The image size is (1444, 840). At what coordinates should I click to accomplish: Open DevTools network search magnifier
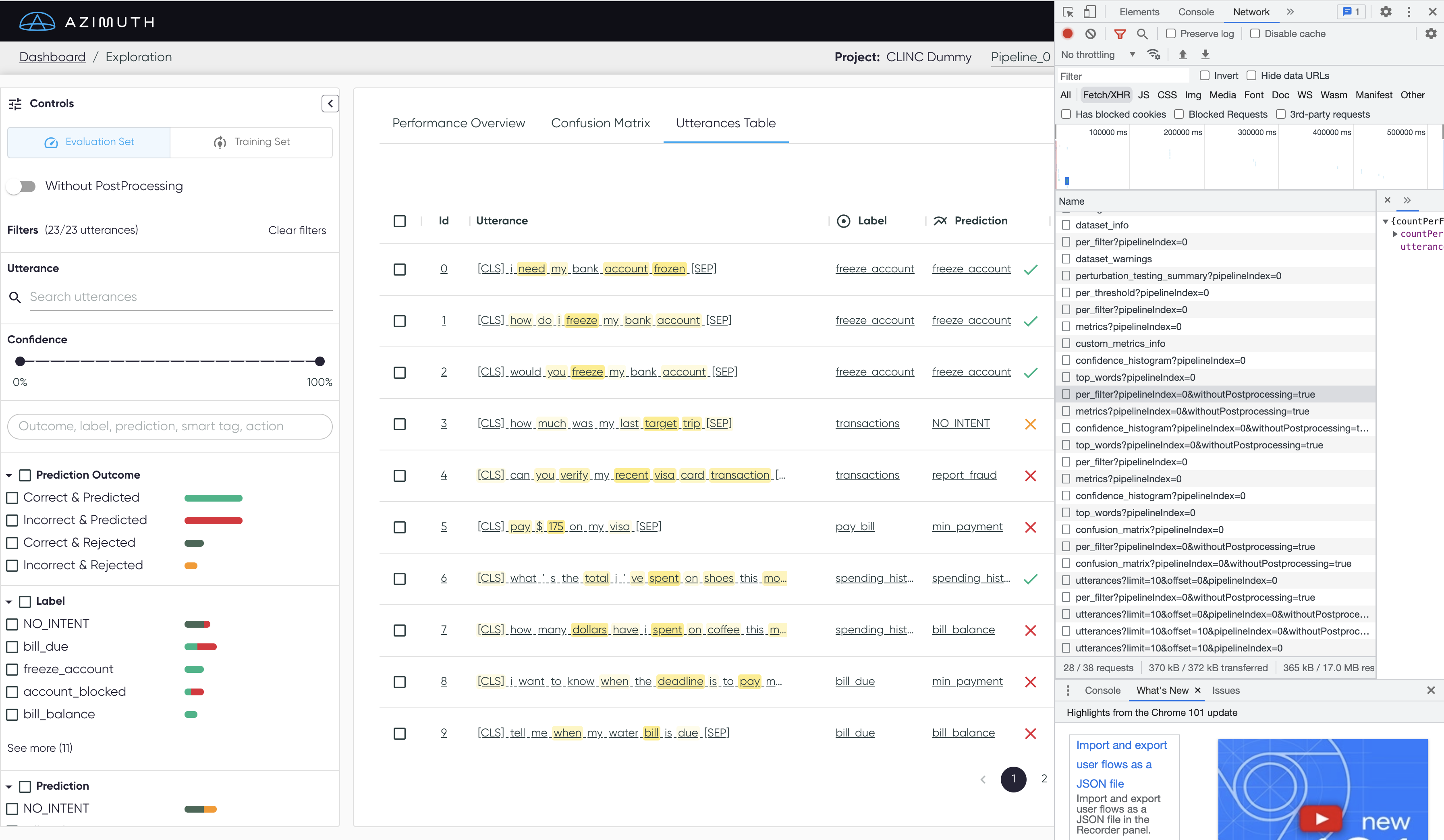1142,34
